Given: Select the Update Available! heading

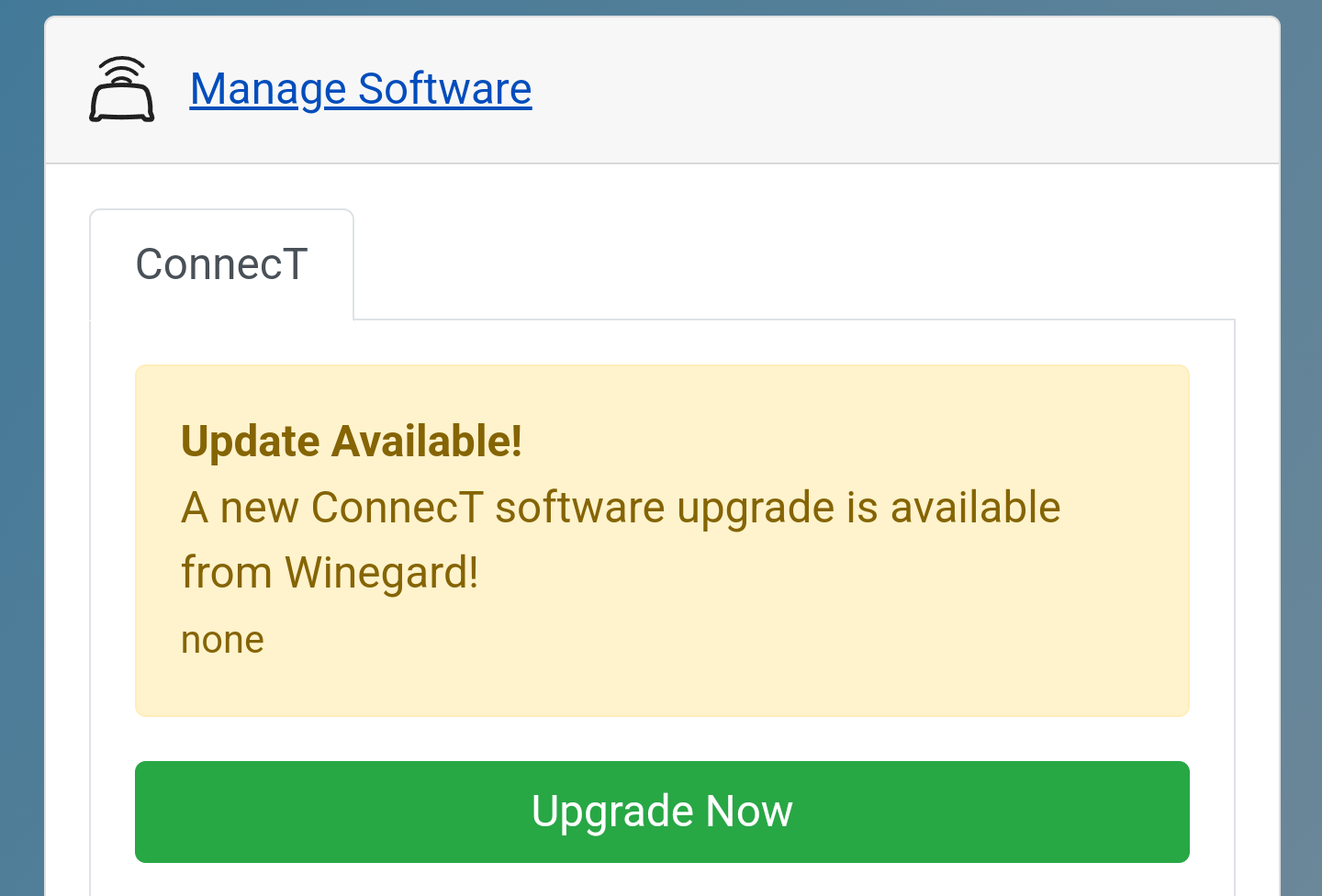Looking at the screenshot, I should [352, 442].
